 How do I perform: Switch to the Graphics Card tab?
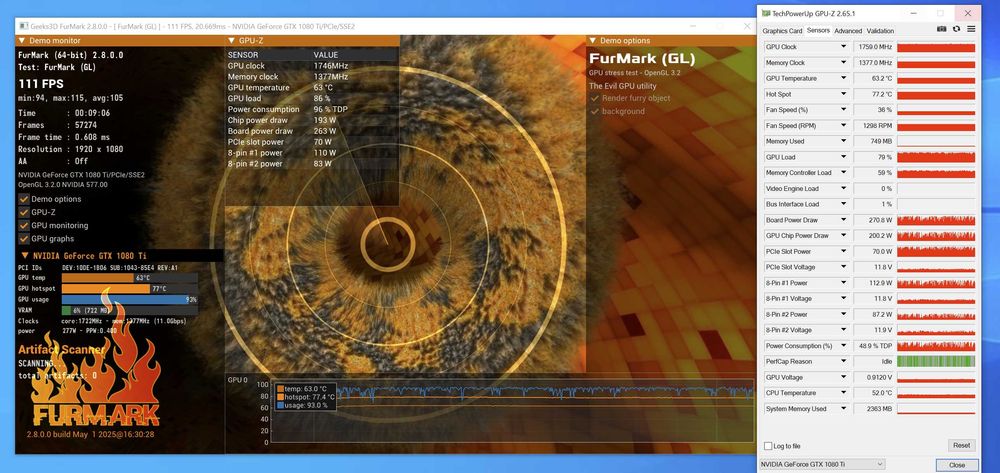pos(782,31)
